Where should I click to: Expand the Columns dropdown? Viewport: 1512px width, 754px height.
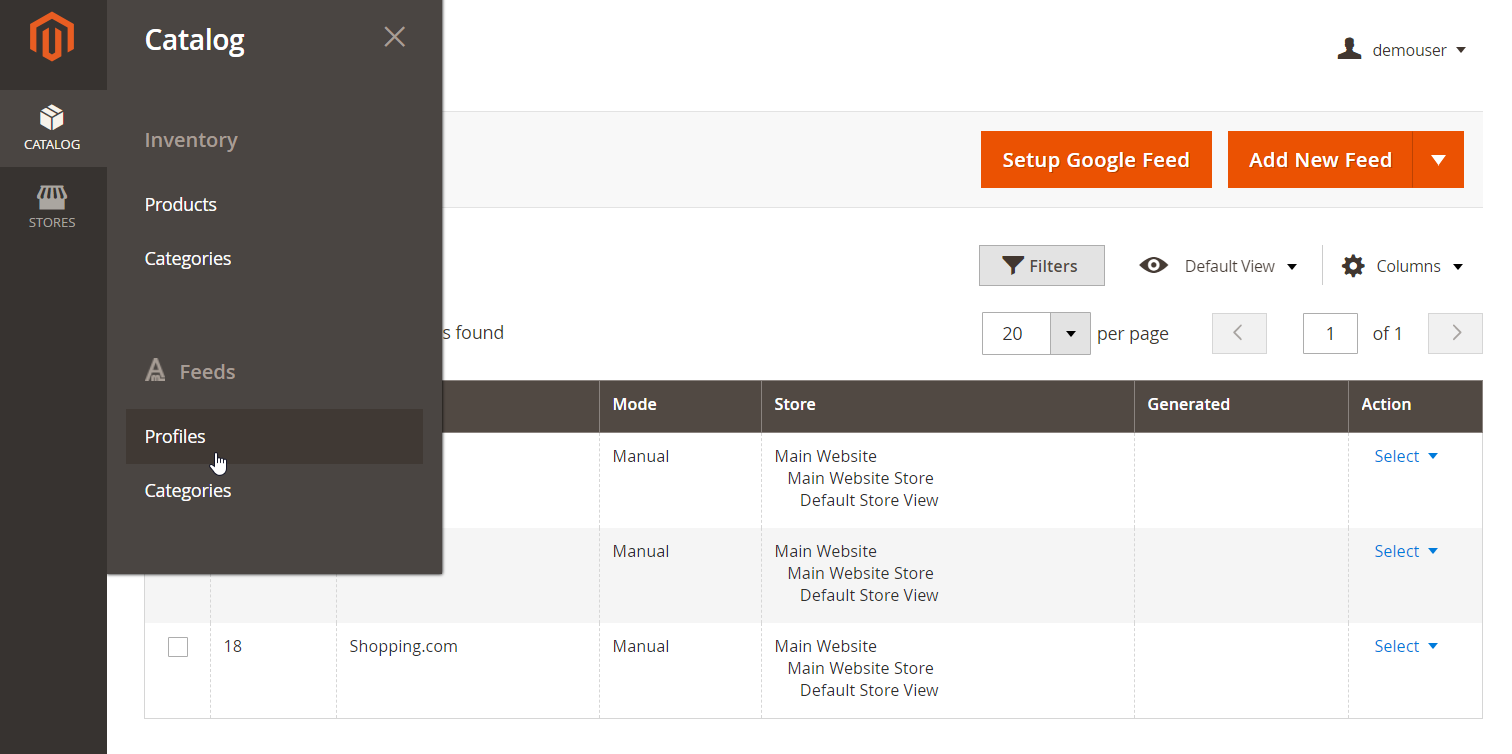coord(1458,266)
